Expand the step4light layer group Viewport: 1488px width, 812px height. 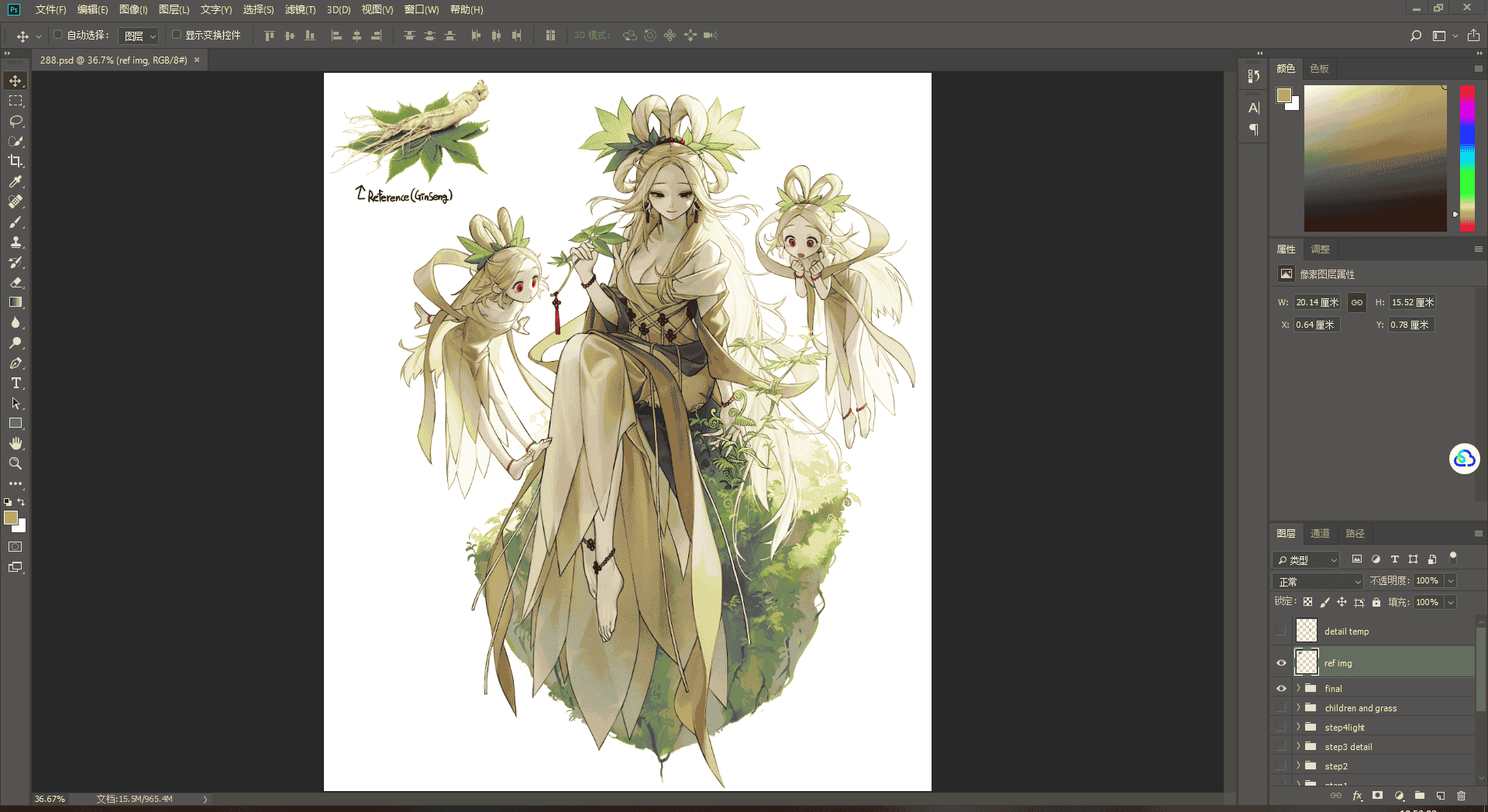(x=1298, y=727)
